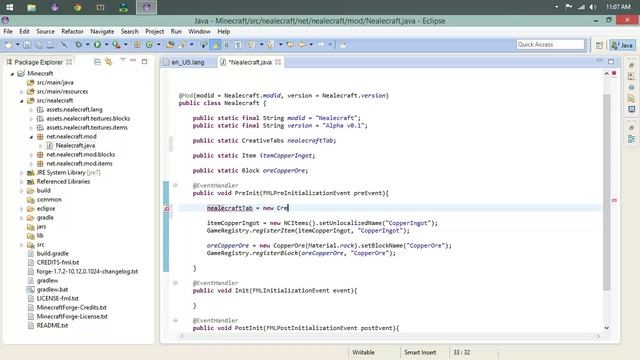The image size is (640, 360).
Task: Toggle Pin Editor button
Action: [343, 45]
